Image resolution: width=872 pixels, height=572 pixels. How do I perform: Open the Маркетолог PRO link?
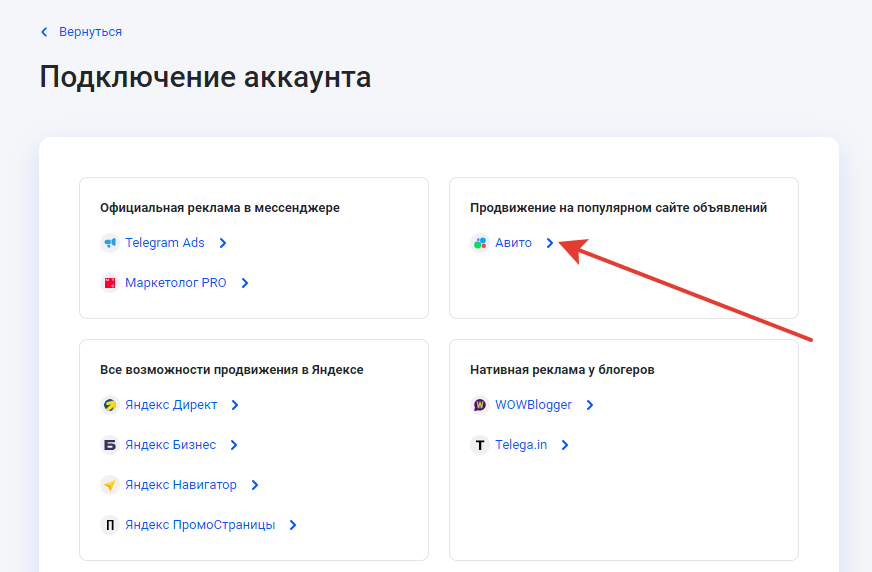176,283
